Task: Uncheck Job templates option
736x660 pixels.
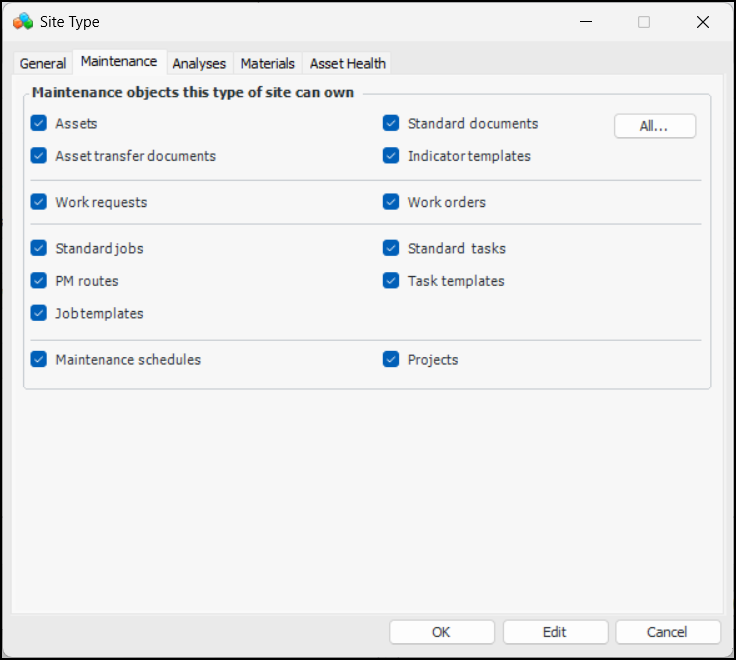Action: tap(39, 313)
